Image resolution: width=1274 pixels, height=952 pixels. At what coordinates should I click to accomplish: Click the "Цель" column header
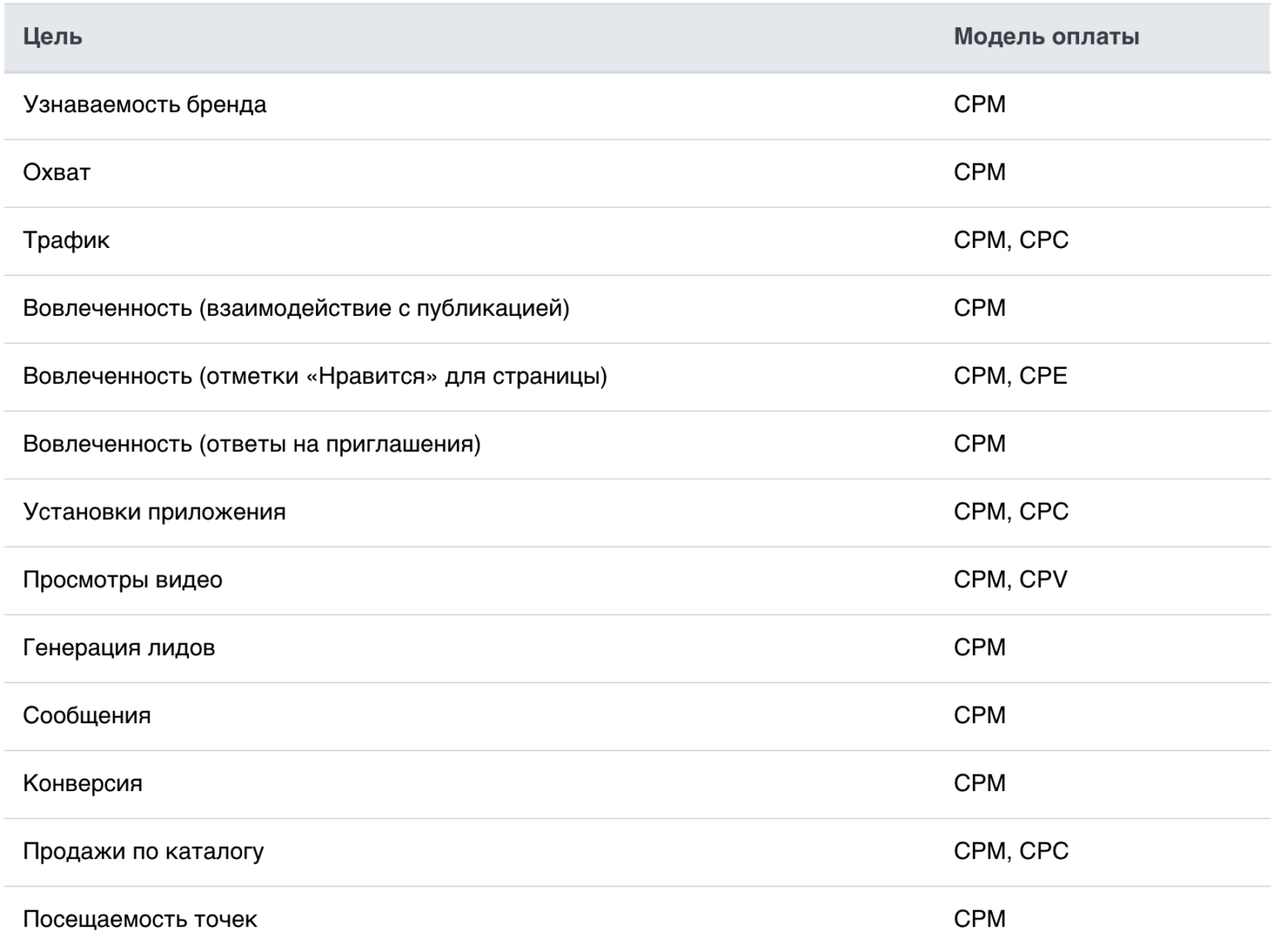click(x=52, y=36)
